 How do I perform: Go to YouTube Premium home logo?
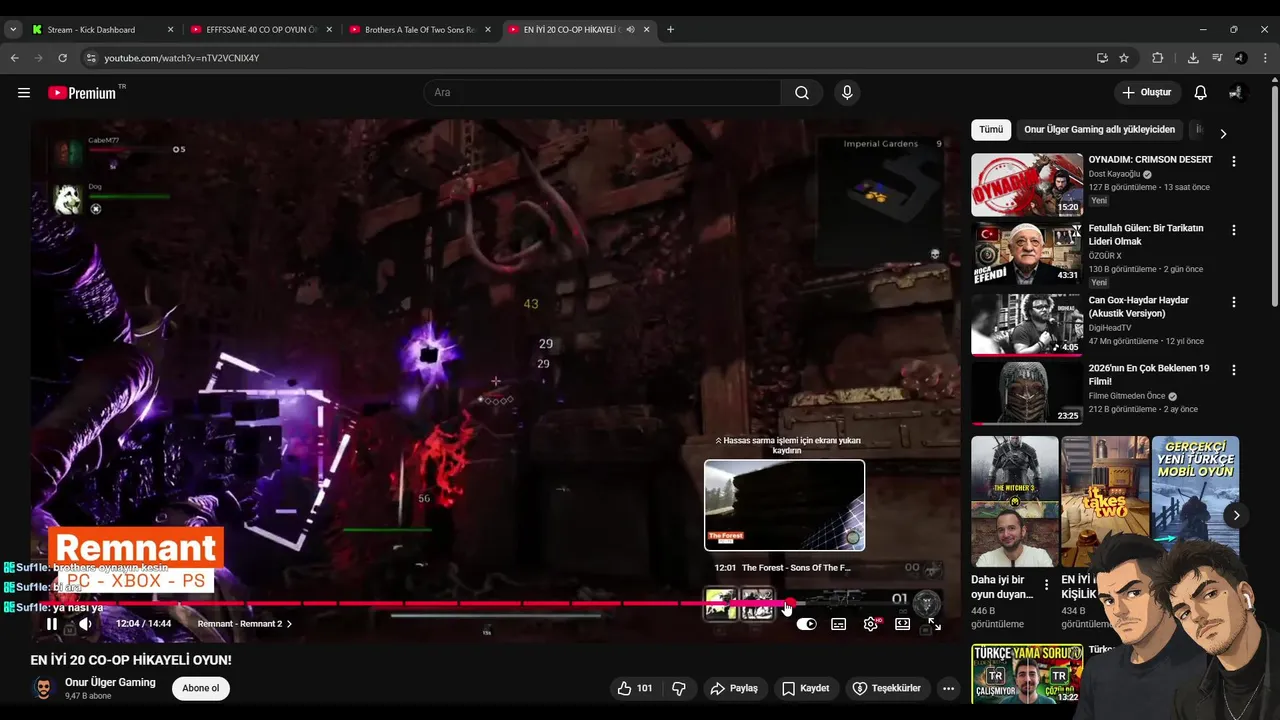(82, 93)
